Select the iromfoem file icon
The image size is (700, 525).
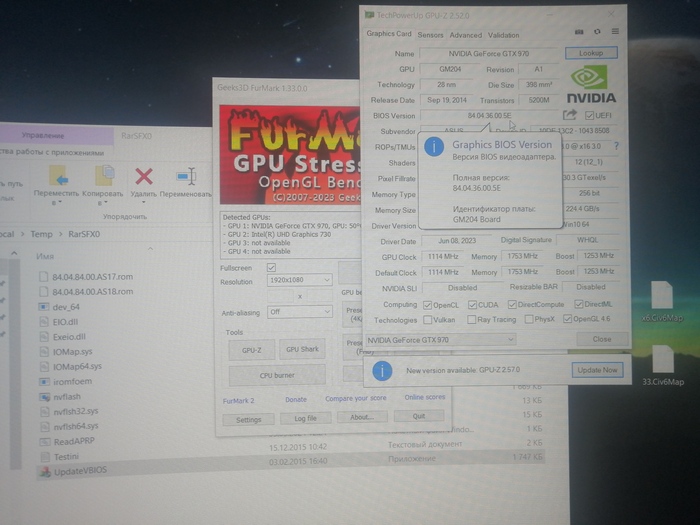tap(44, 382)
